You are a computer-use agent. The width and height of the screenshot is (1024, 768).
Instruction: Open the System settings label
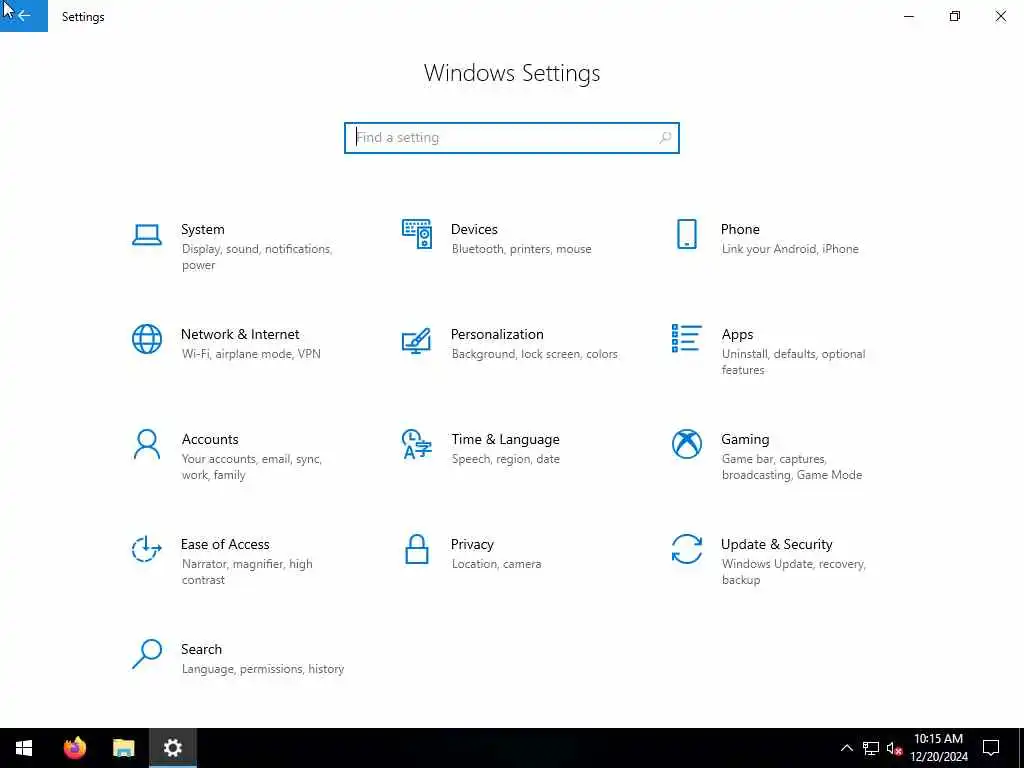[202, 229]
